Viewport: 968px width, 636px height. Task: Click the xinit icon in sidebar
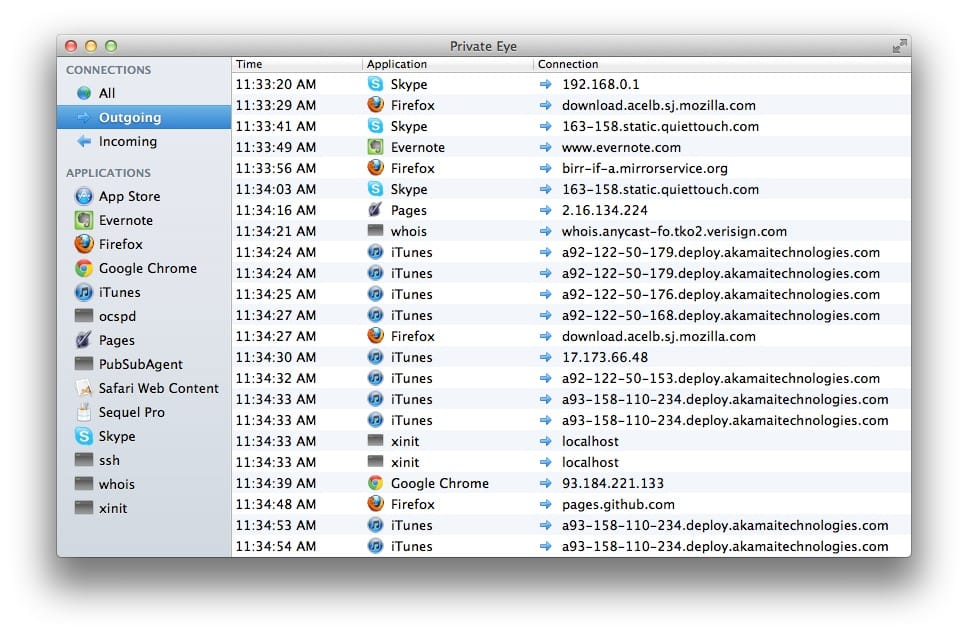(x=83, y=508)
